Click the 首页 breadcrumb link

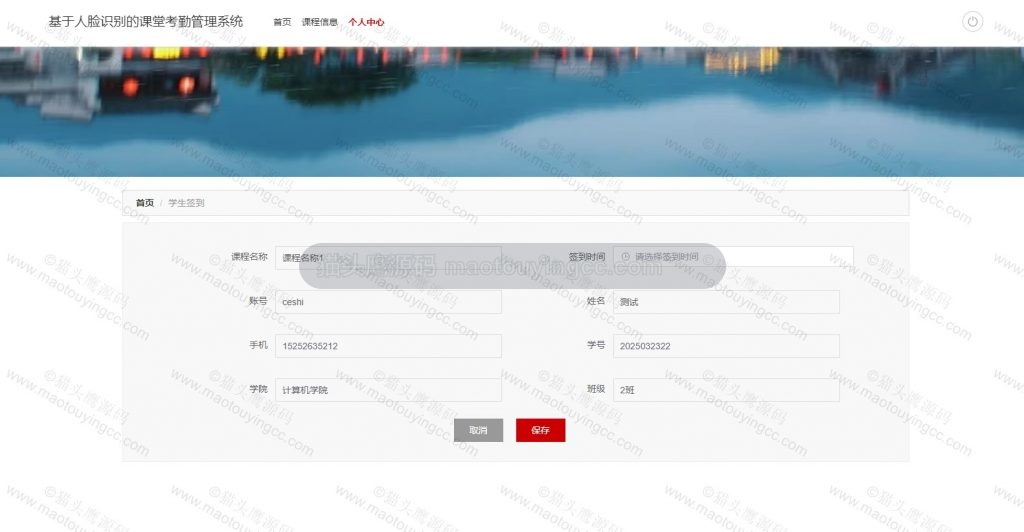(145, 203)
